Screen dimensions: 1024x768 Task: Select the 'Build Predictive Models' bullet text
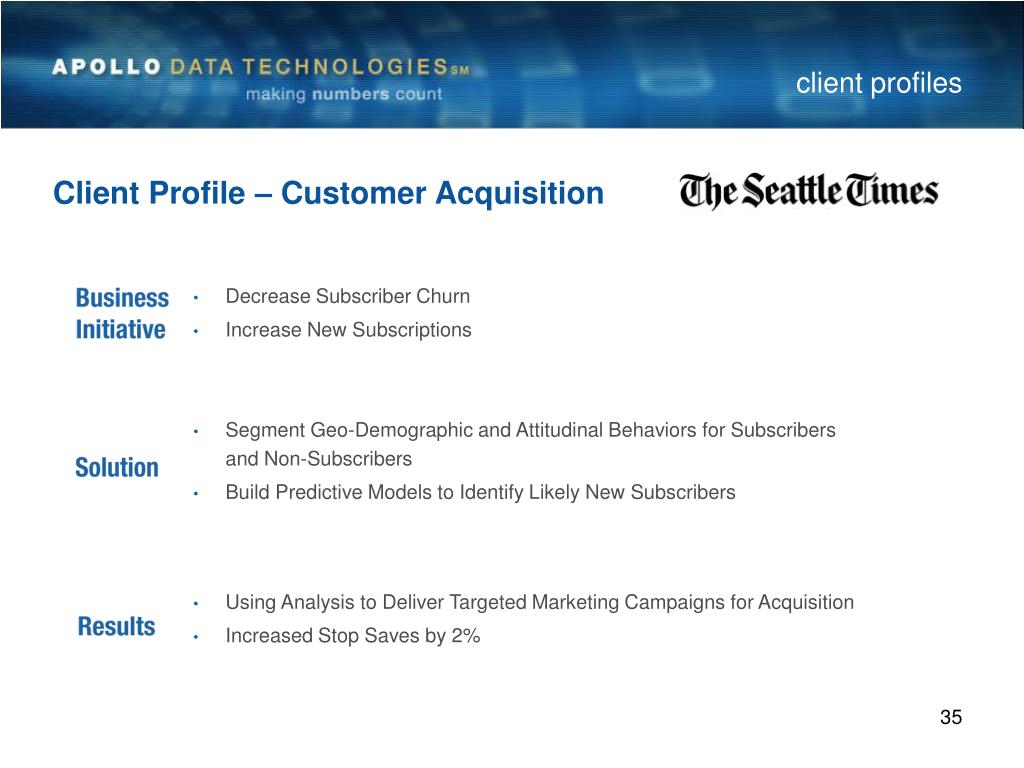tap(480, 492)
